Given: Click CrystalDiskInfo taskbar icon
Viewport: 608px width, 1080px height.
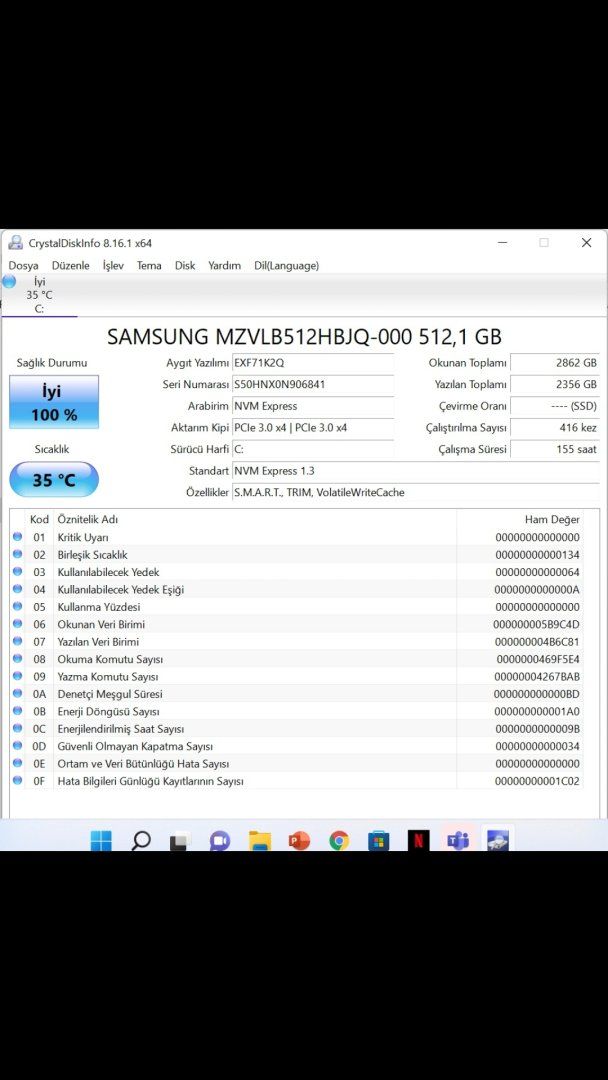Looking at the screenshot, I should [497, 840].
